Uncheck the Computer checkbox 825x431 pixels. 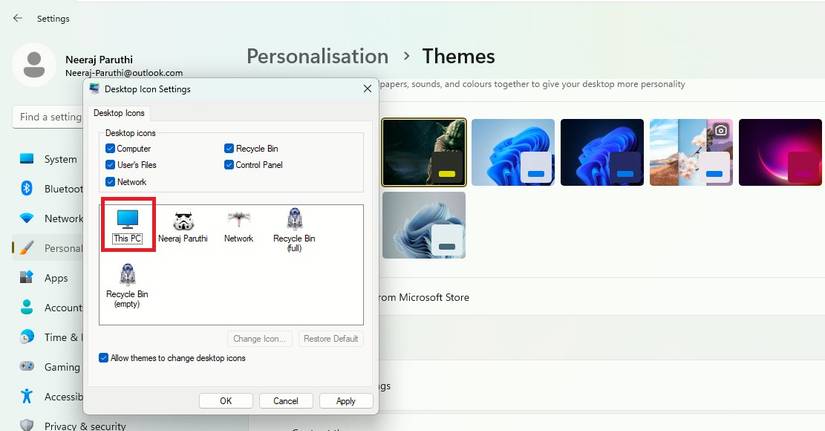110,148
